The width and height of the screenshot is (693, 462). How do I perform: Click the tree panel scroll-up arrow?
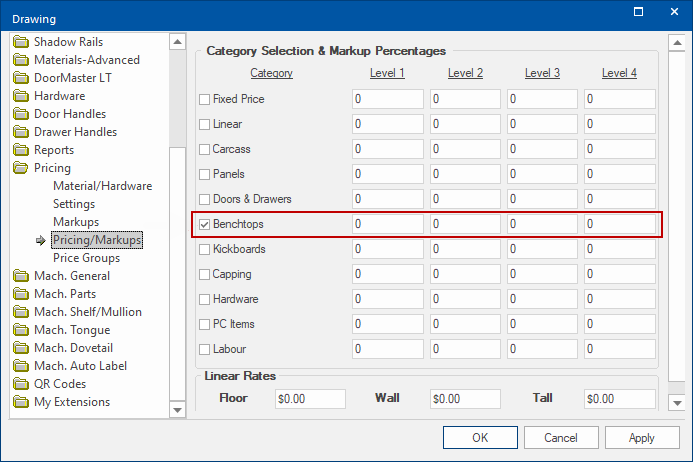pyautogui.click(x=177, y=42)
